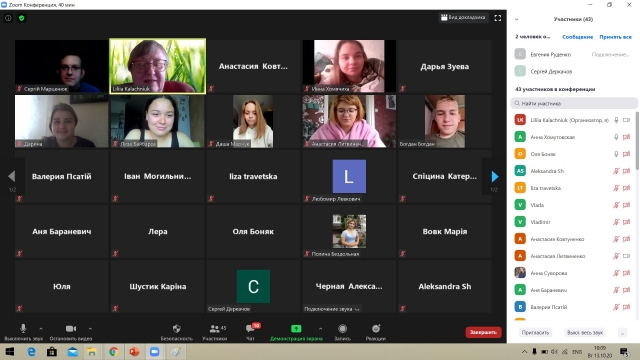Open Microsoft Edge from taskbar
640x360 pixels.
point(31,352)
